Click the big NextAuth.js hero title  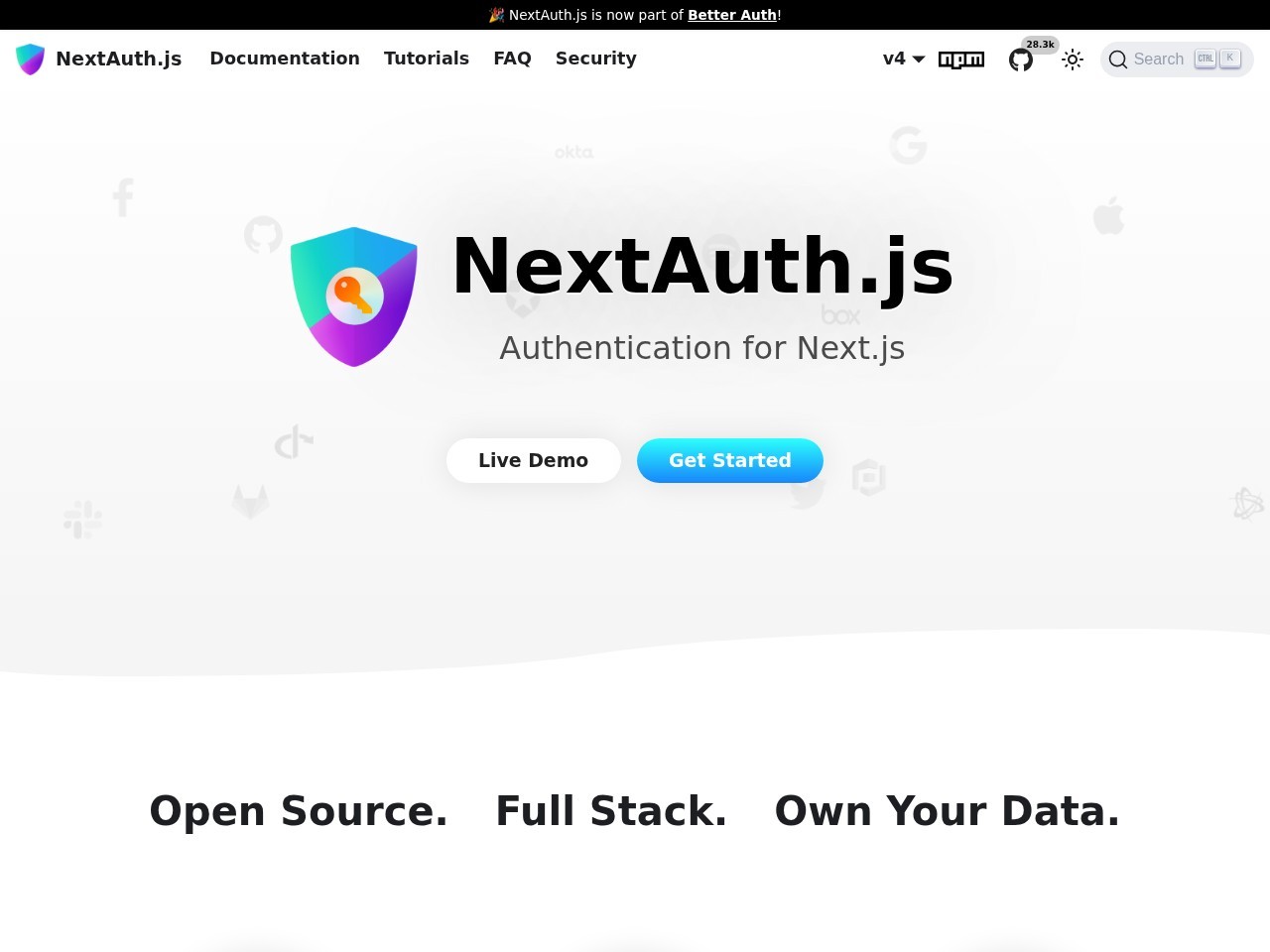pyautogui.click(x=702, y=266)
